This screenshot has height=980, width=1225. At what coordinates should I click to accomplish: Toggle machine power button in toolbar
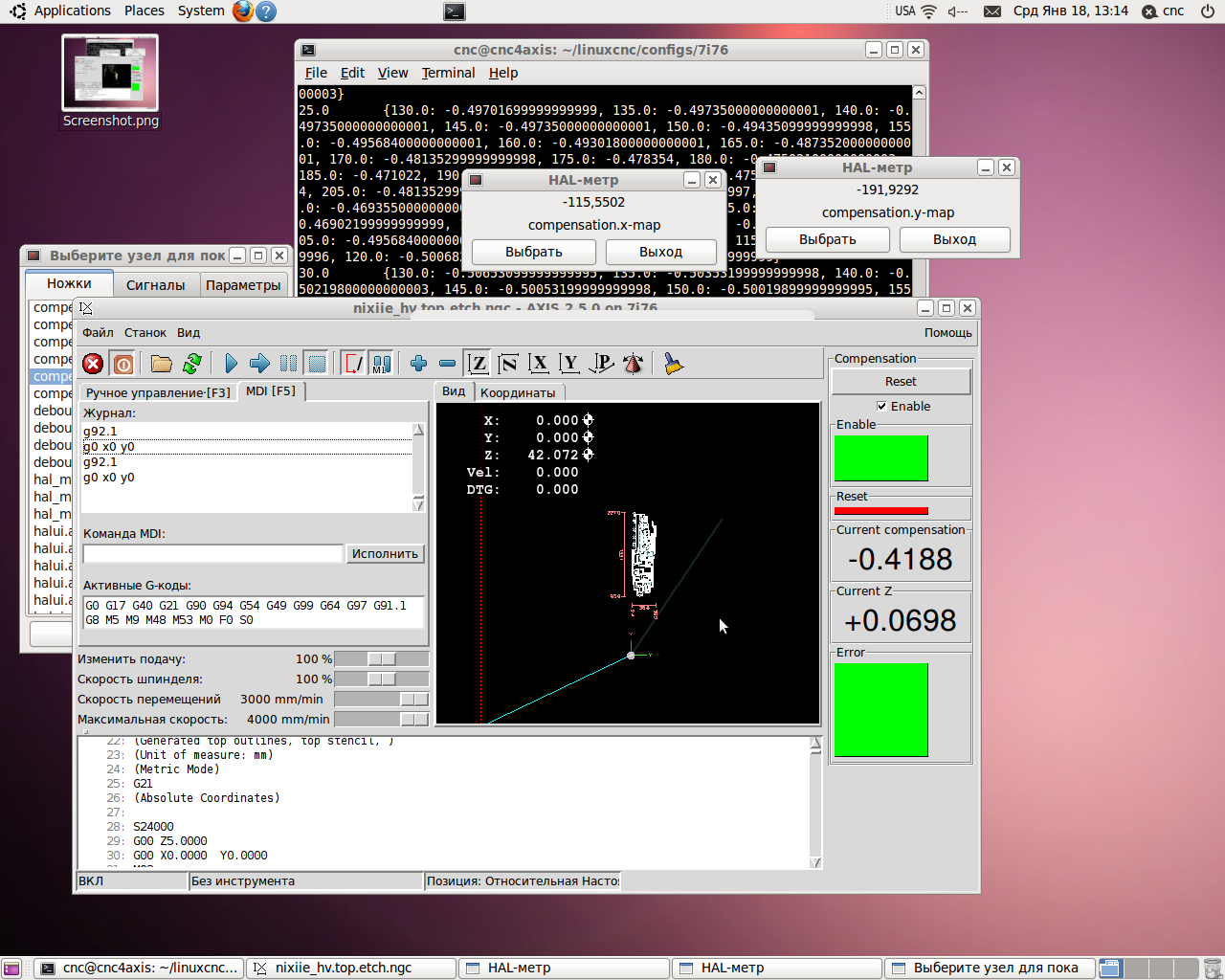(123, 364)
